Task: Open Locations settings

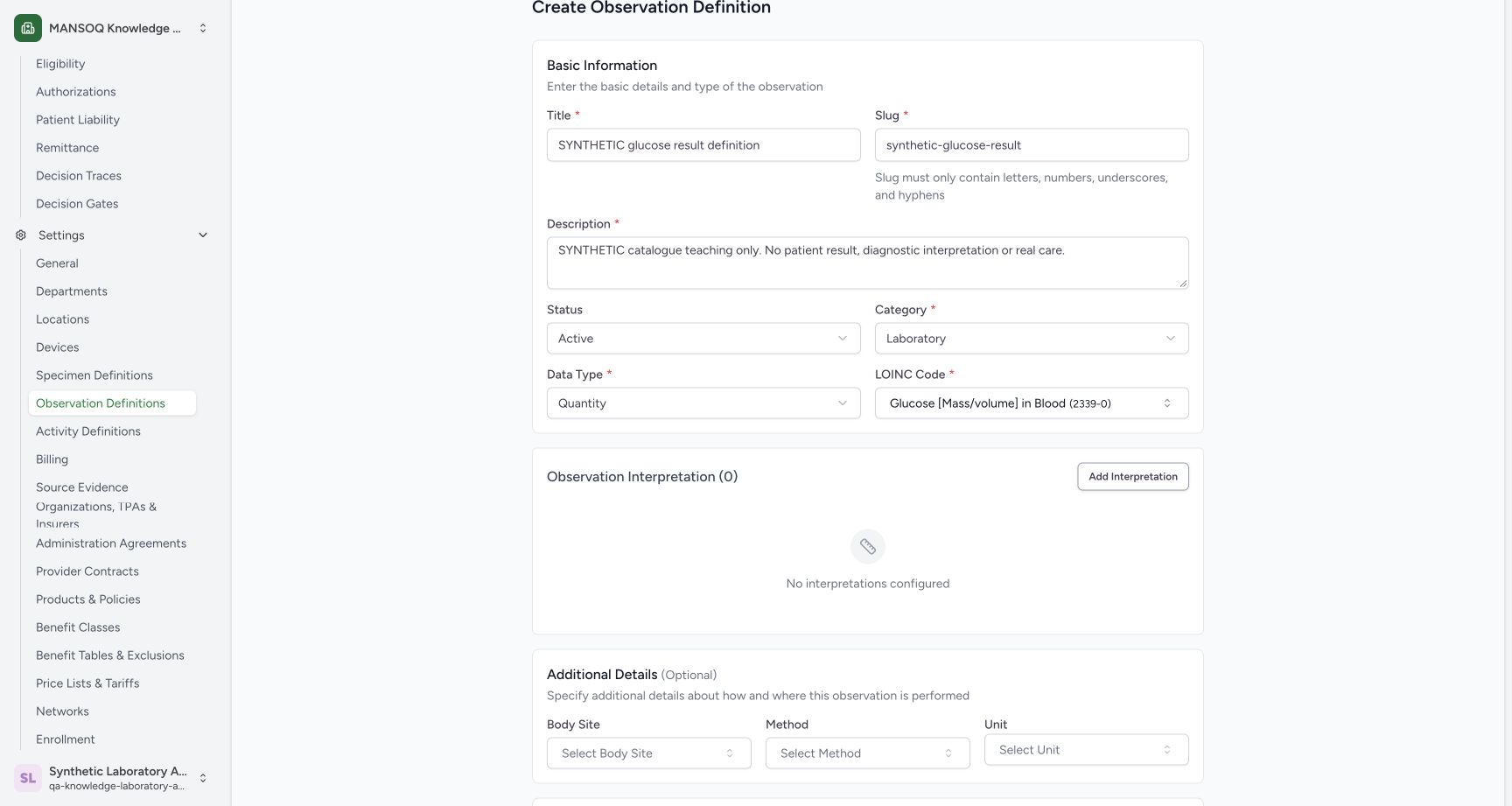Action: click(x=62, y=319)
